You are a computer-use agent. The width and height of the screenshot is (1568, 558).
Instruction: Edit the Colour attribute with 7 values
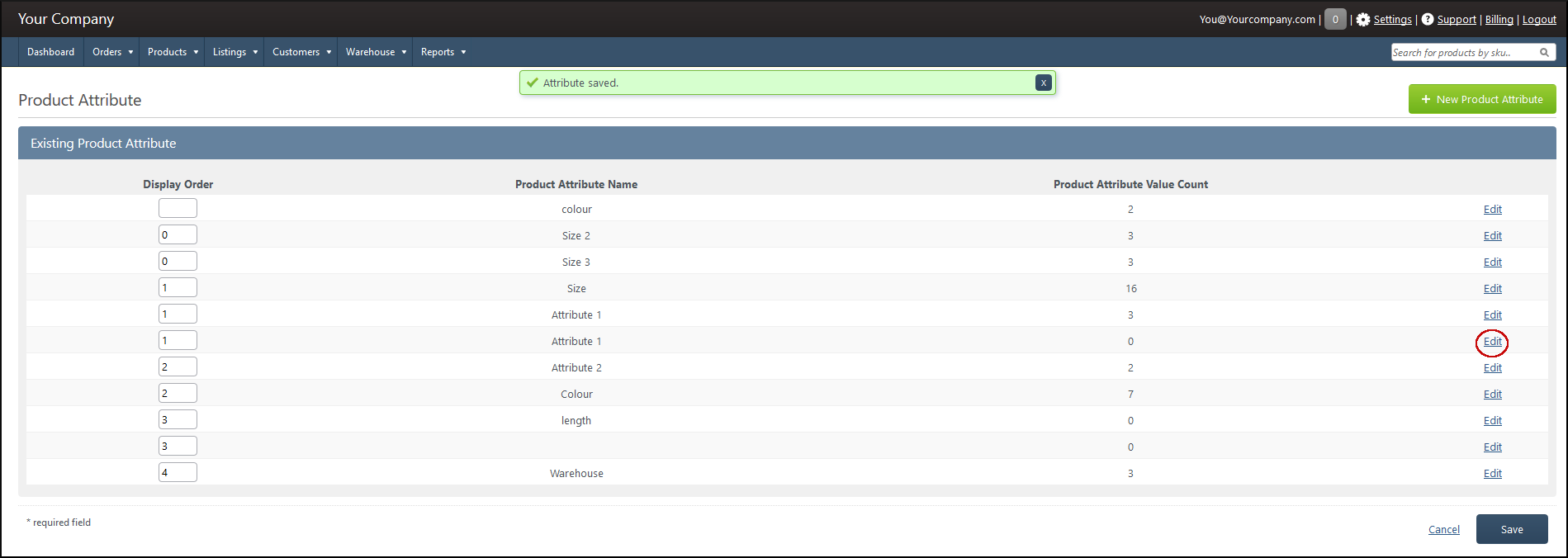(1492, 394)
